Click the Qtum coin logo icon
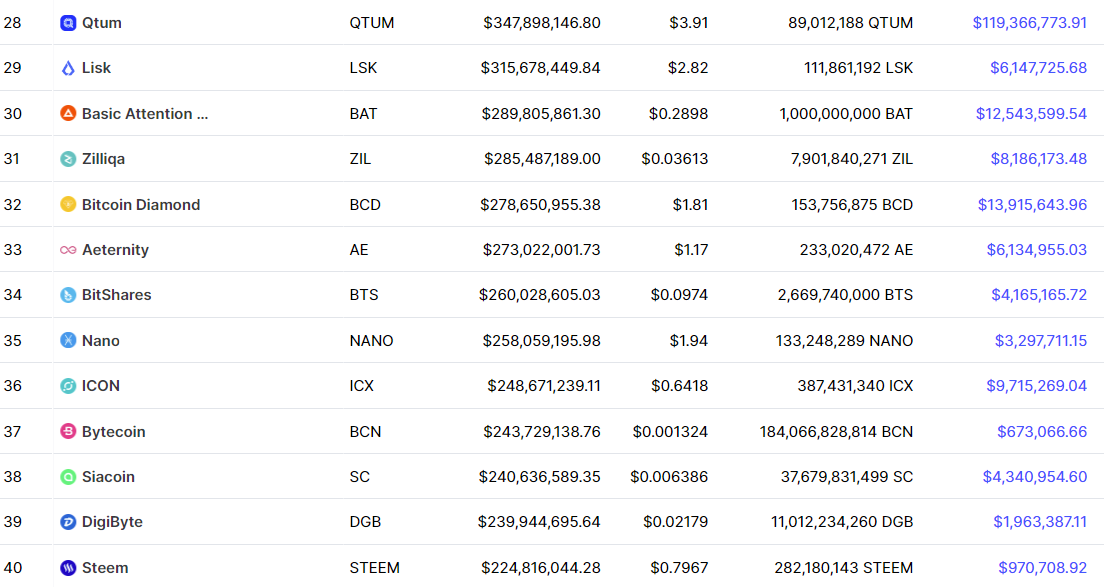Screen dimensions: 1104x587 [x=68, y=23]
